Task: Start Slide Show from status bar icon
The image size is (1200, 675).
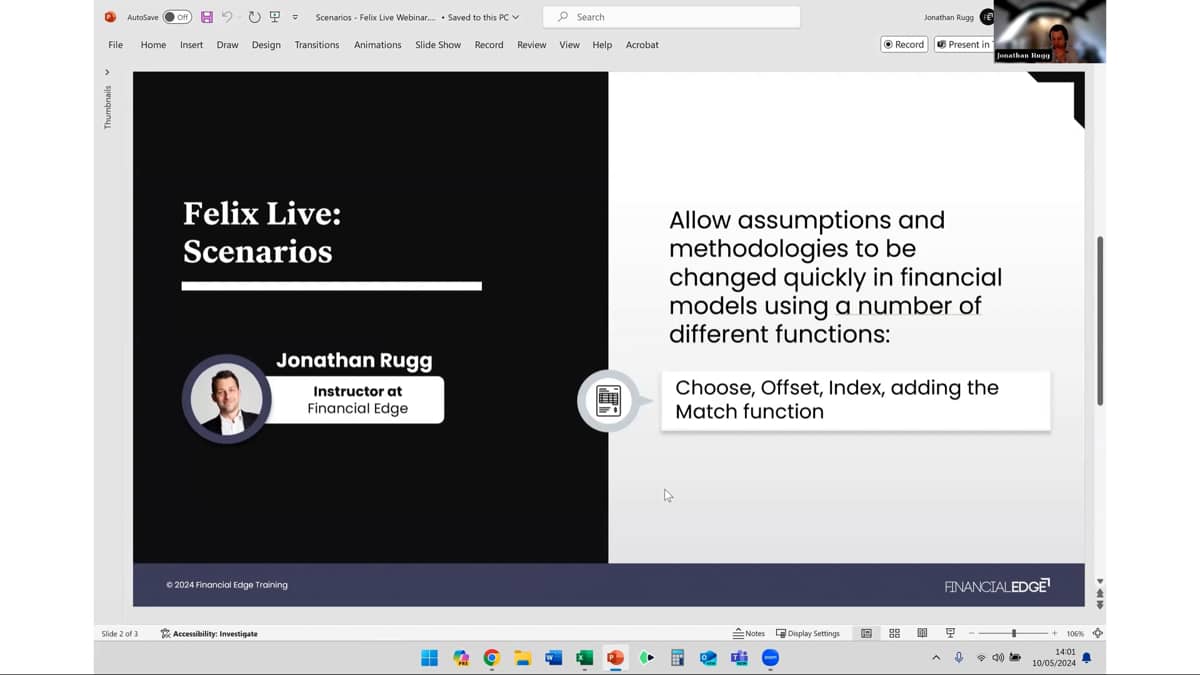Action: 950,633
